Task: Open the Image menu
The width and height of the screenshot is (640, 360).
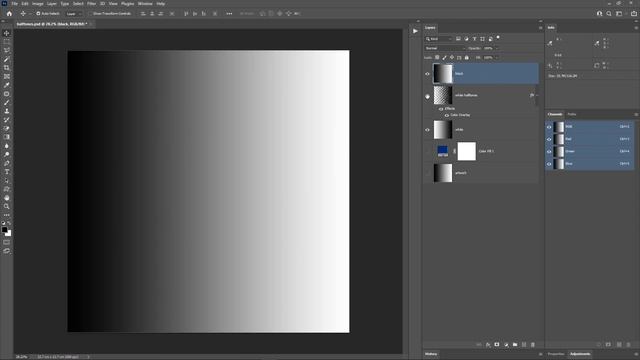Action: coord(38,4)
